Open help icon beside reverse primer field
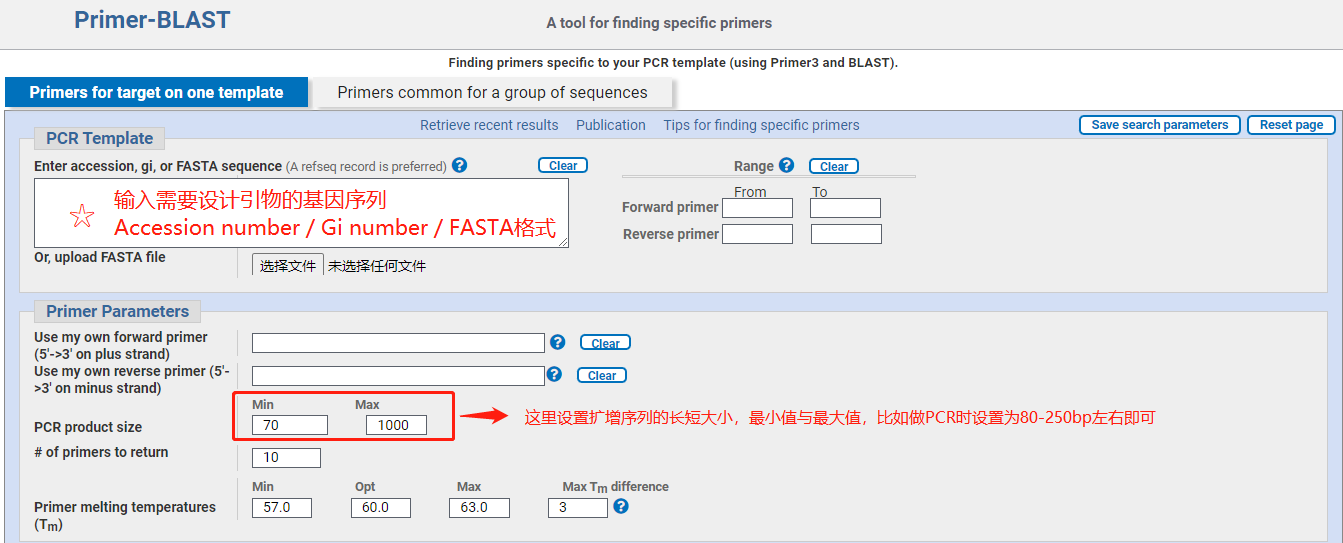Screen dimensions: 1343x543 (554, 374)
